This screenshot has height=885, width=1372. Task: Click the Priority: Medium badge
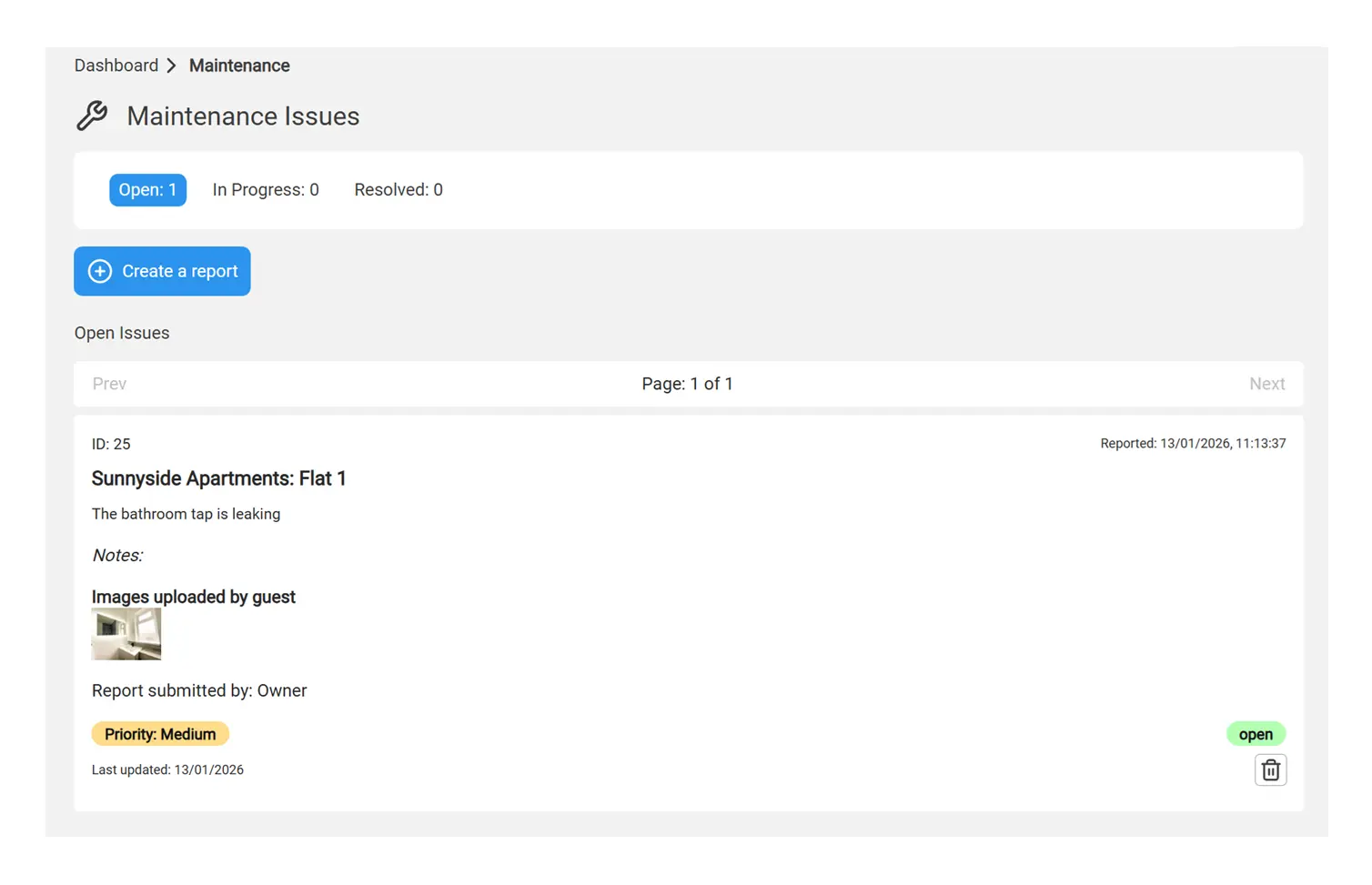tap(160, 734)
